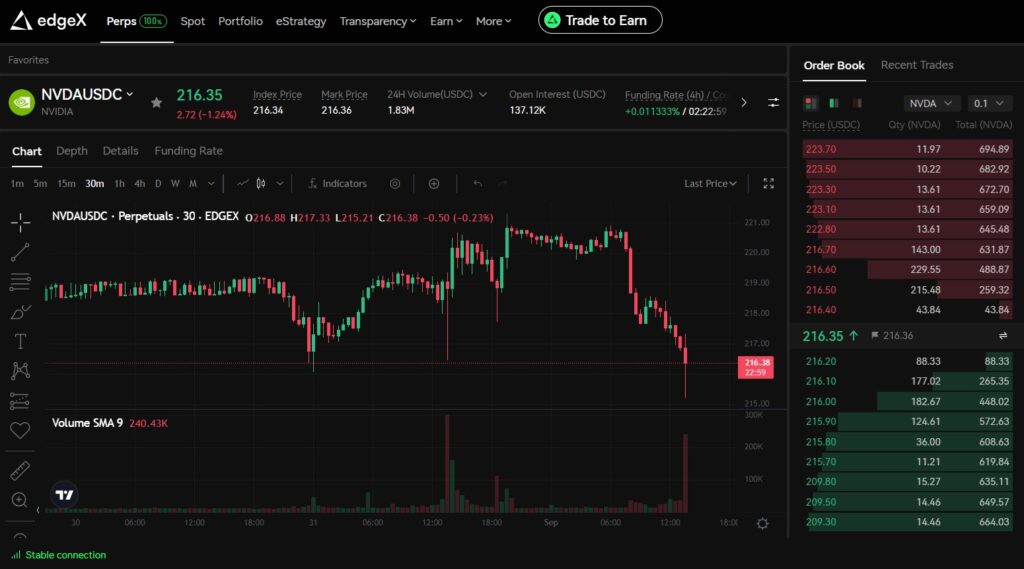Select ask price 223.70 row
Image resolution: width=1024 pixels, height=569 pixels.
click(x=907, y=149)
